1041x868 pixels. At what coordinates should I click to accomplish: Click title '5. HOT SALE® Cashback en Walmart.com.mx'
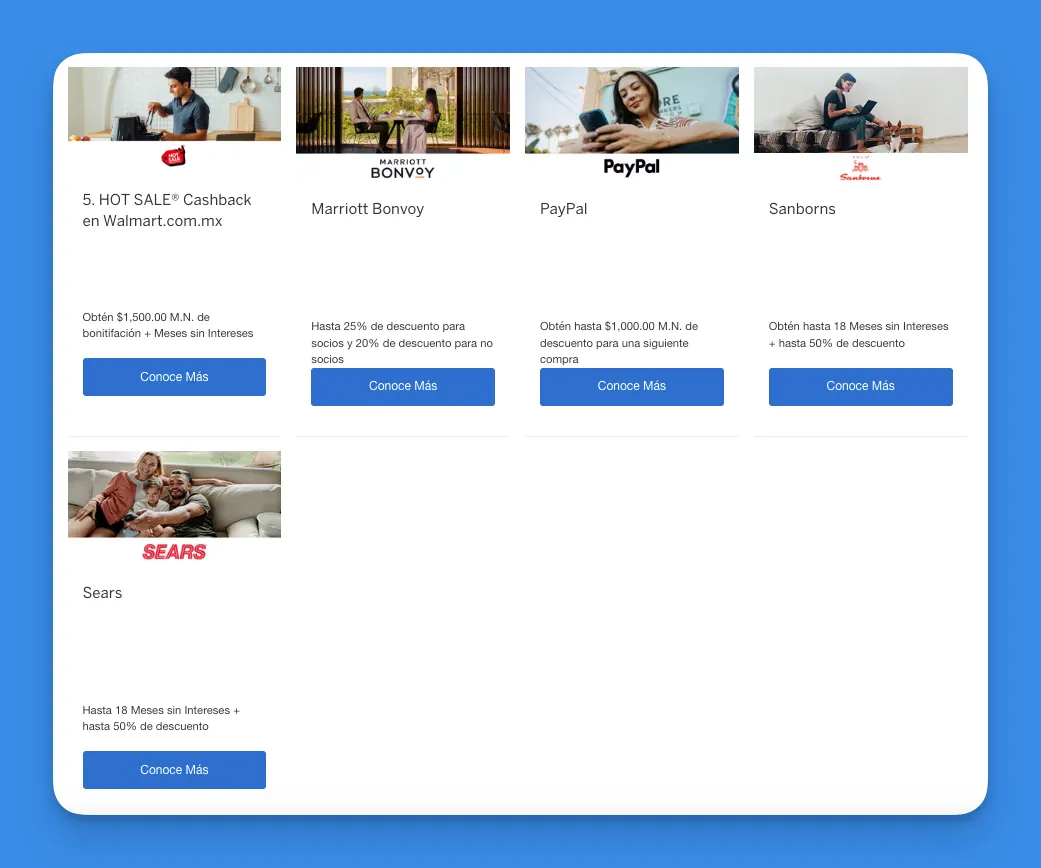(x=167, y=210)
